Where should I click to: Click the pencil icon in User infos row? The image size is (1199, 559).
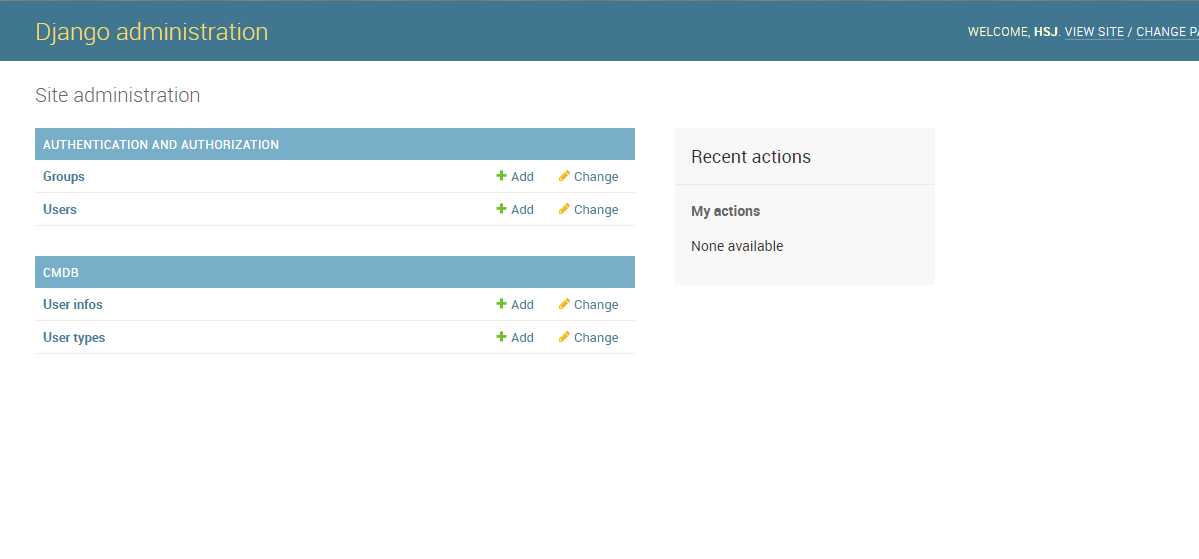click(x=564, y=304)
